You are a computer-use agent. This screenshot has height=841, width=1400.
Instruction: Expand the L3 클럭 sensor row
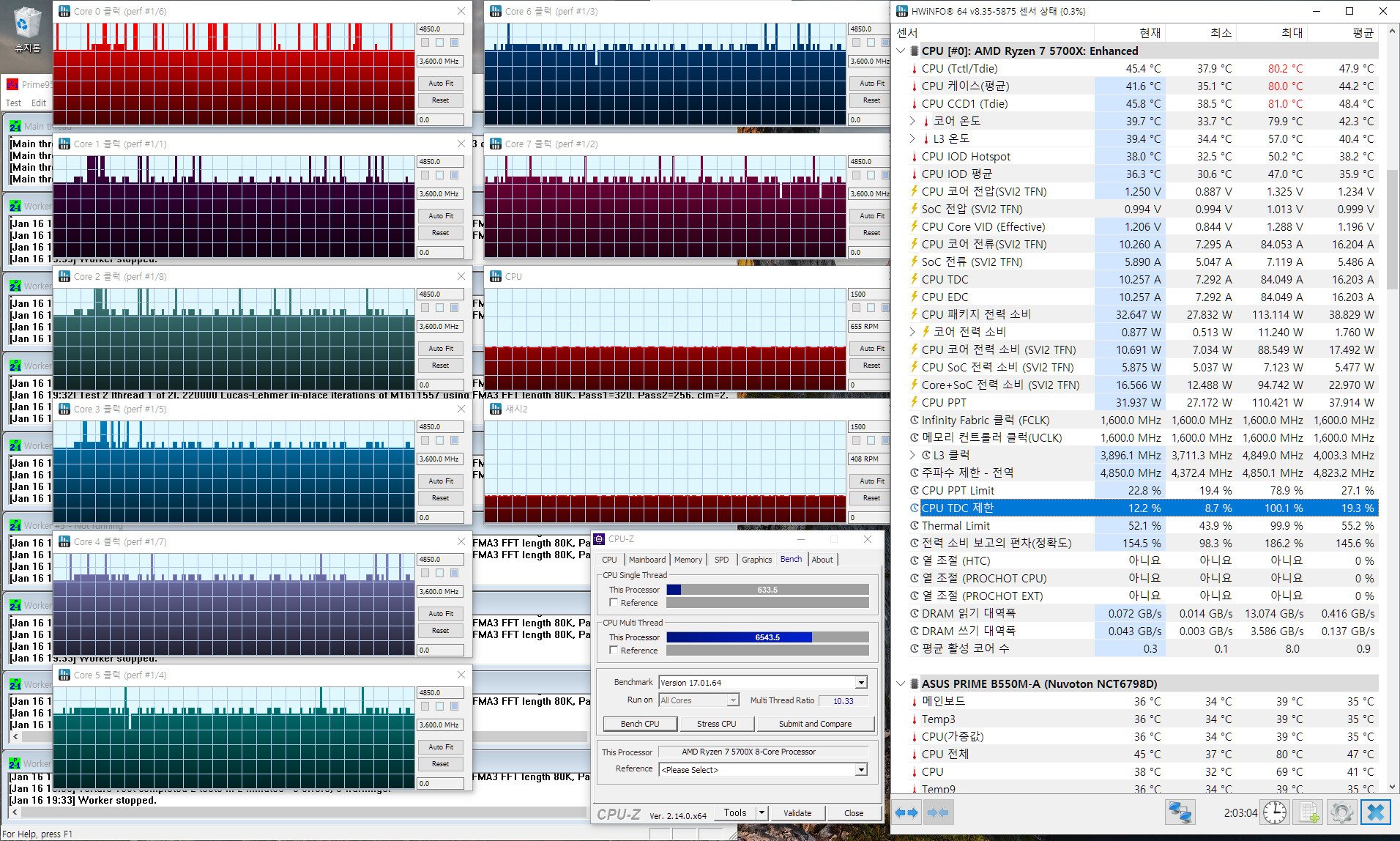pos(912,456)
